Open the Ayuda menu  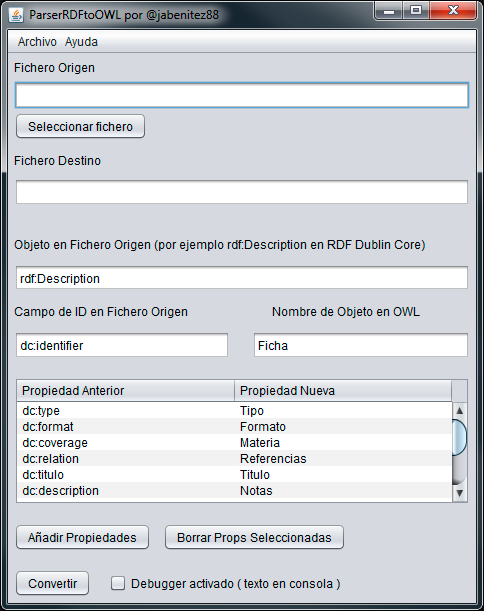[81, 42]
